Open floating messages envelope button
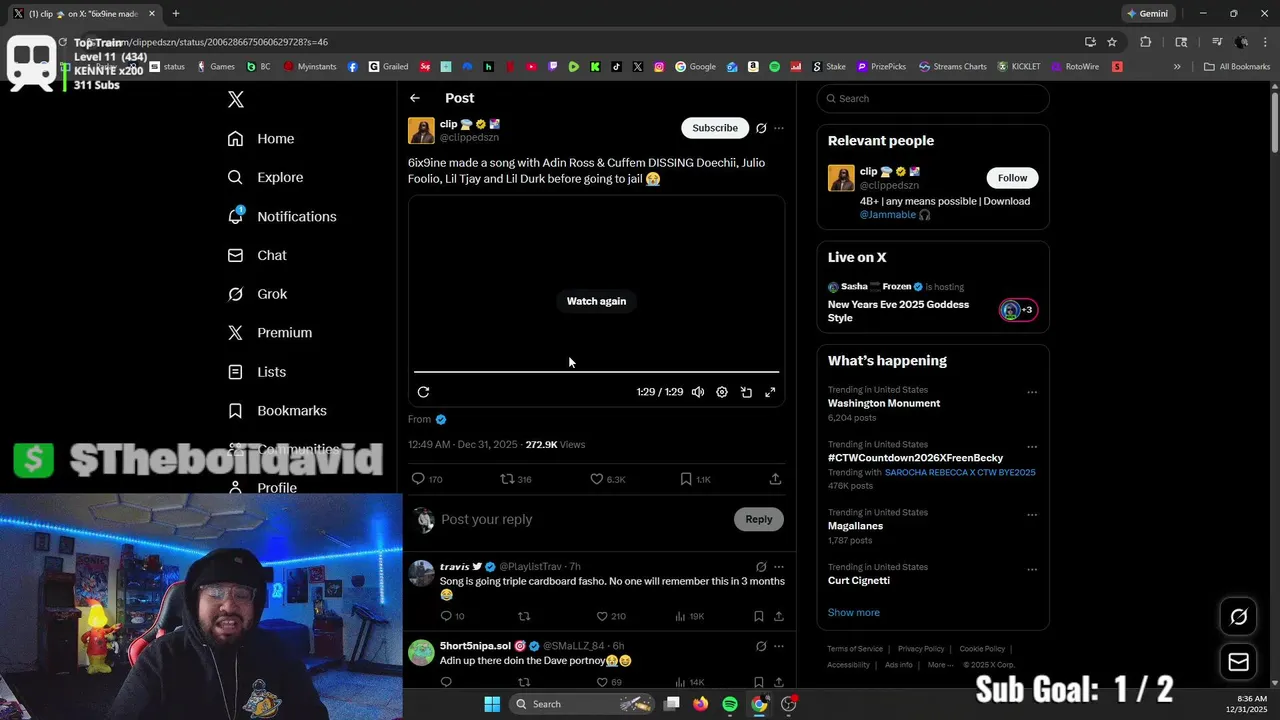 pyautogui.click(x=1239, y=662)
